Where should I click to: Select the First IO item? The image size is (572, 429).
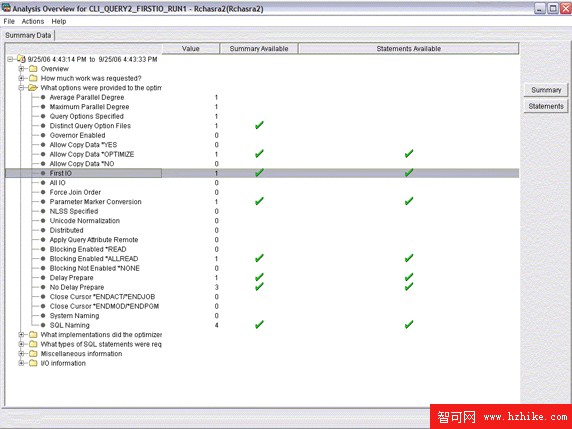(61, 173)
